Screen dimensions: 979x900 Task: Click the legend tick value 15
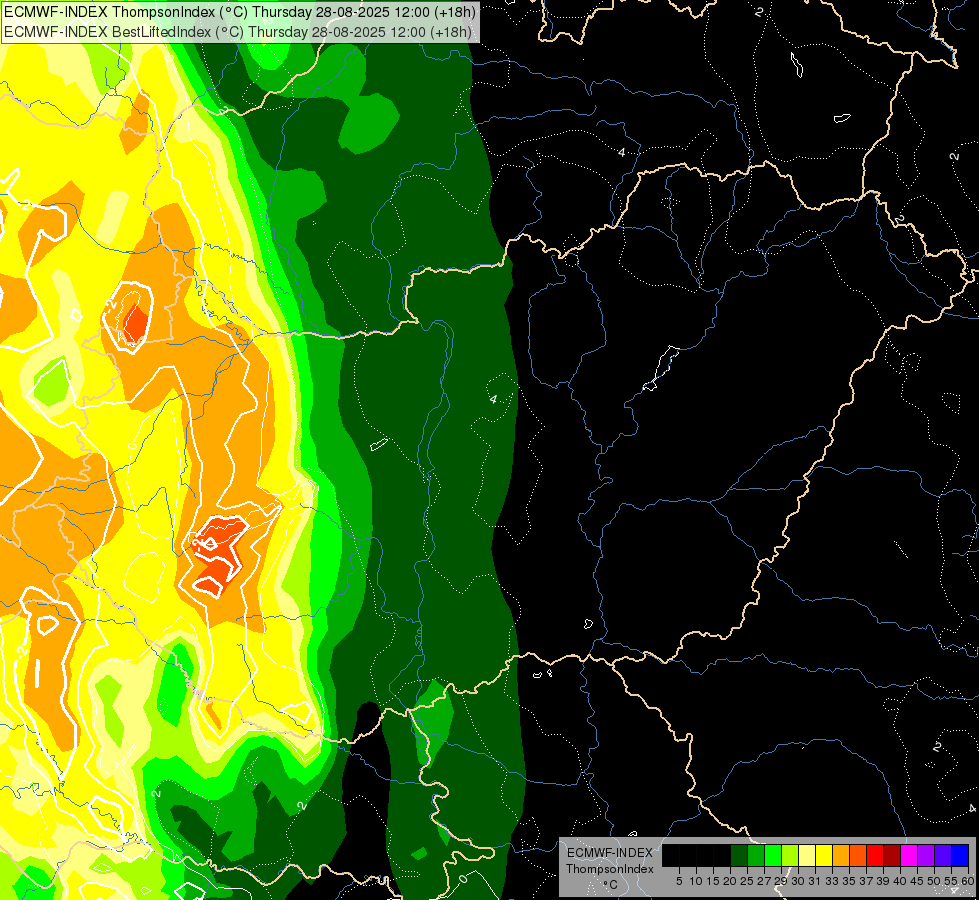click(714, 881)
